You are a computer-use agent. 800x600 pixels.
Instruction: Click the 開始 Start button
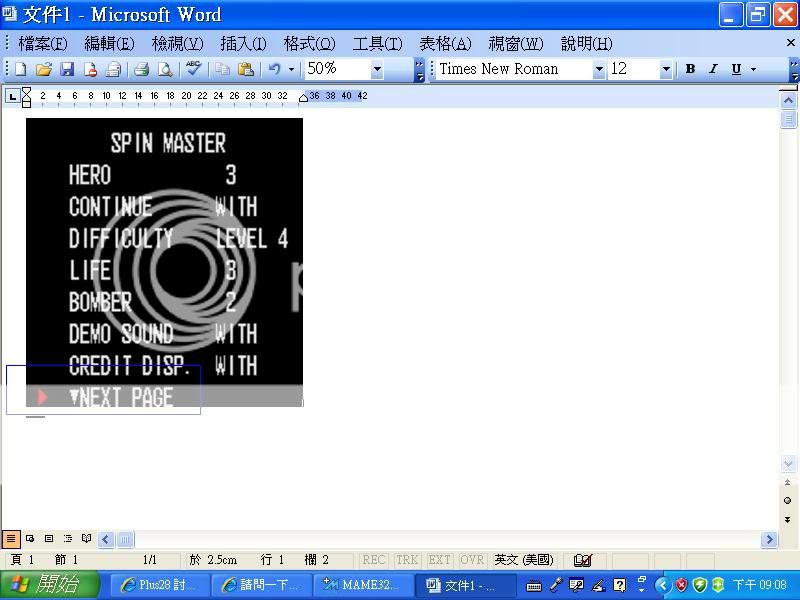point(49,585)
